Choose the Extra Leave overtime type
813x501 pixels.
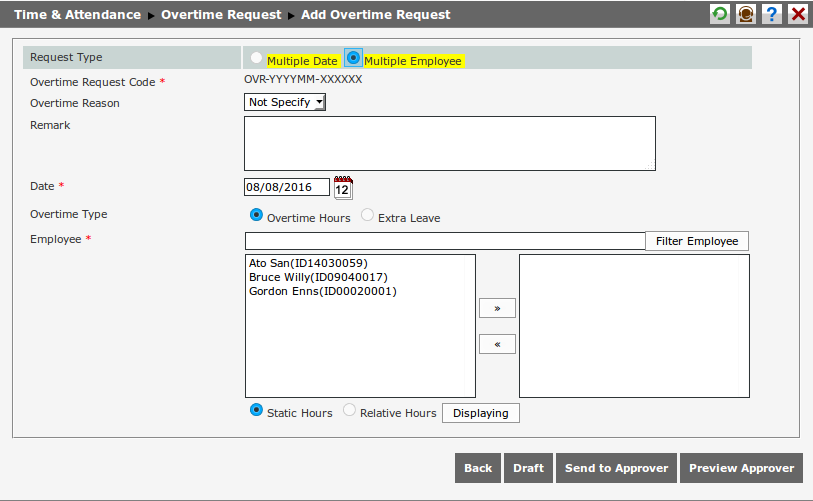coord(367,215)
